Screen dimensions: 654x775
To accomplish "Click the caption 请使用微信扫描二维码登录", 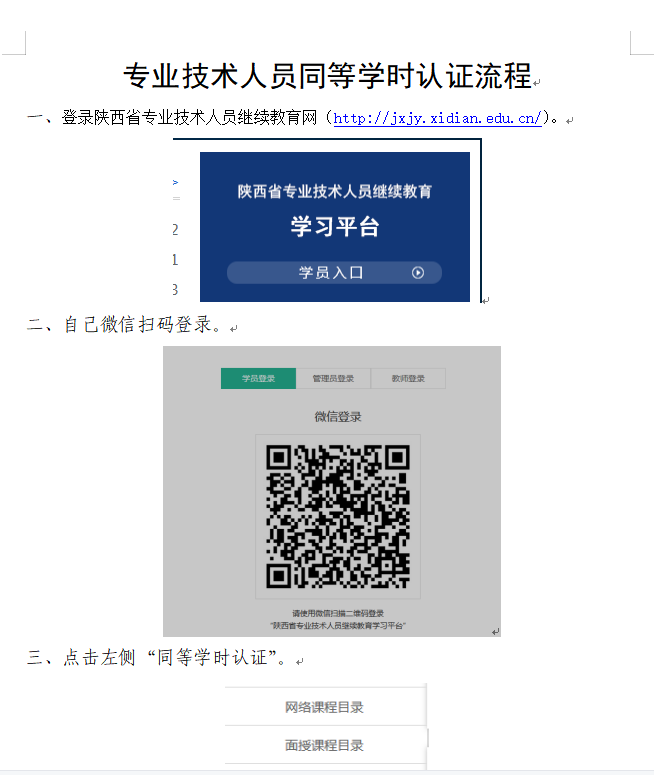I will tap(338, 613).
